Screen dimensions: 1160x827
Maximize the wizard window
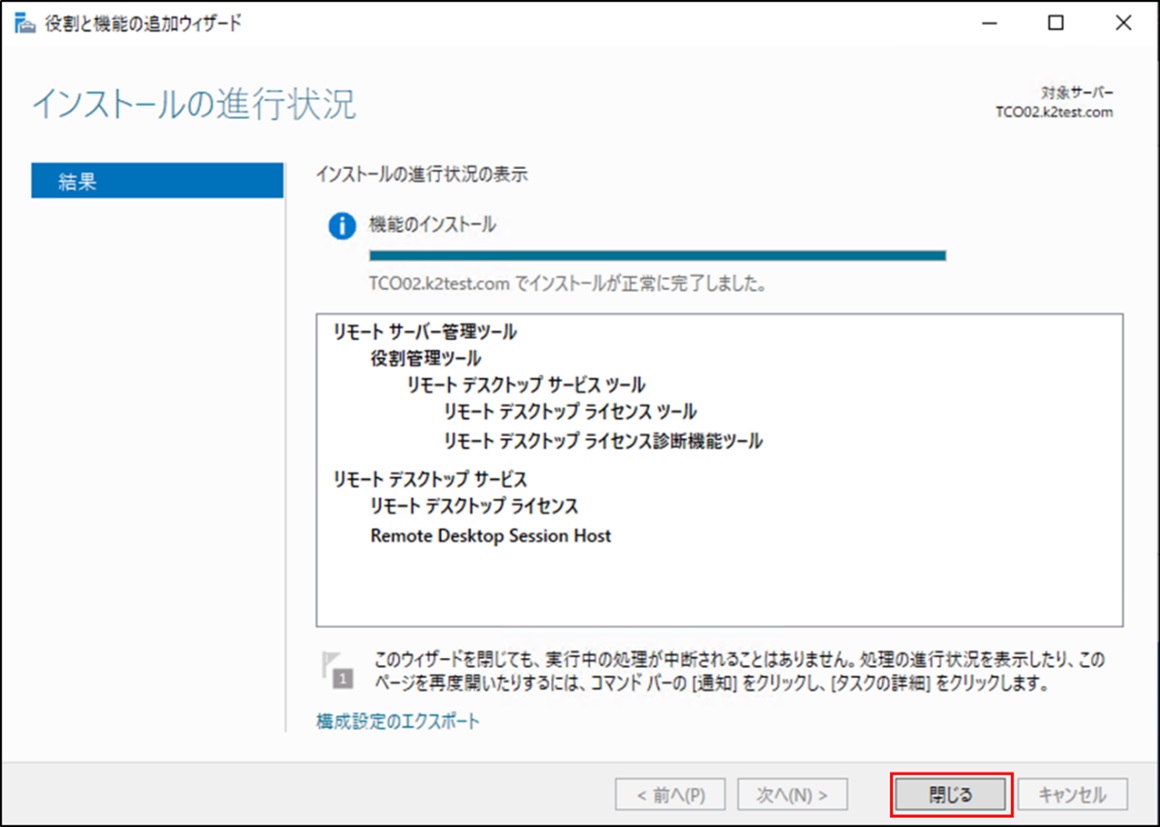pyautogui.click(x=1055, y=24)
